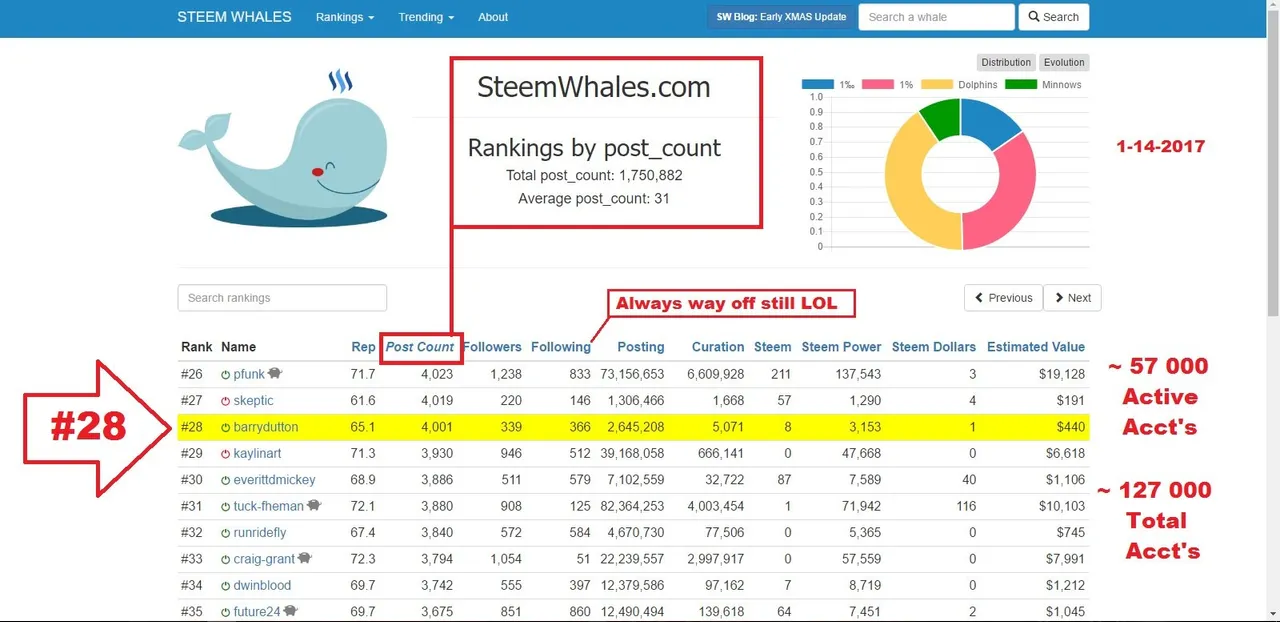
Task: Go to Previous rankings page
Action: point(1003,298)
